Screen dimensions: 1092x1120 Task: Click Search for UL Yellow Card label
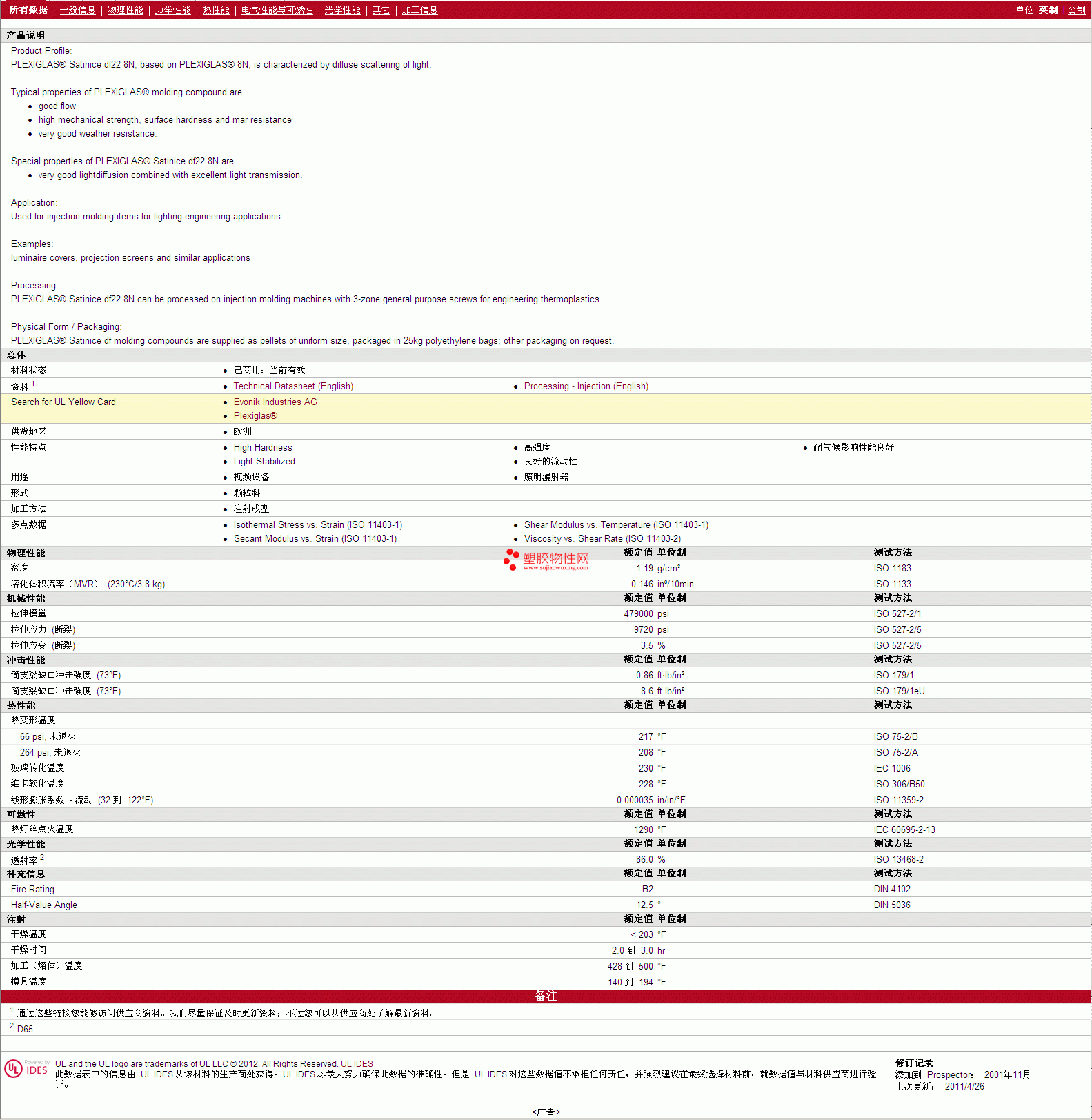pos(63,402)
